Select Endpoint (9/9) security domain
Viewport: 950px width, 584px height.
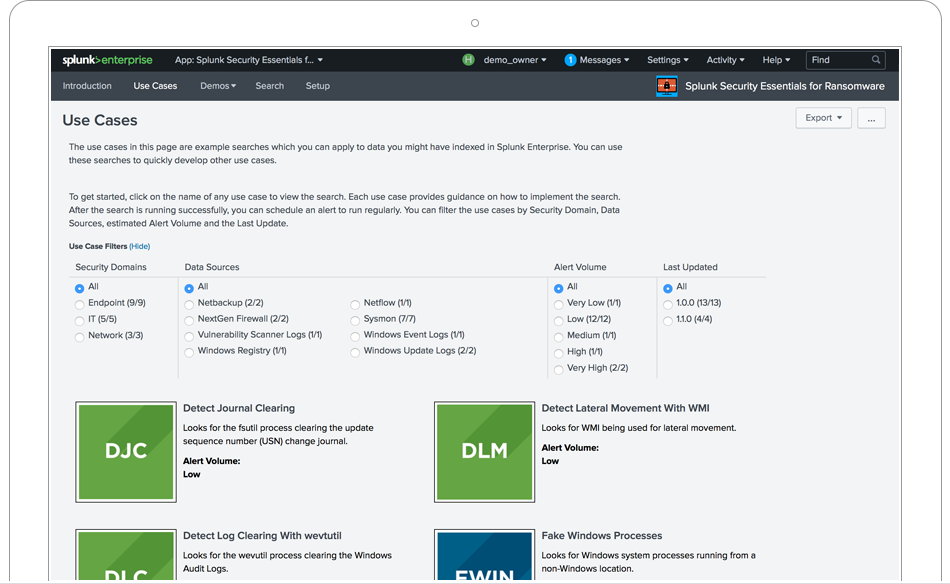coord(79,305)
